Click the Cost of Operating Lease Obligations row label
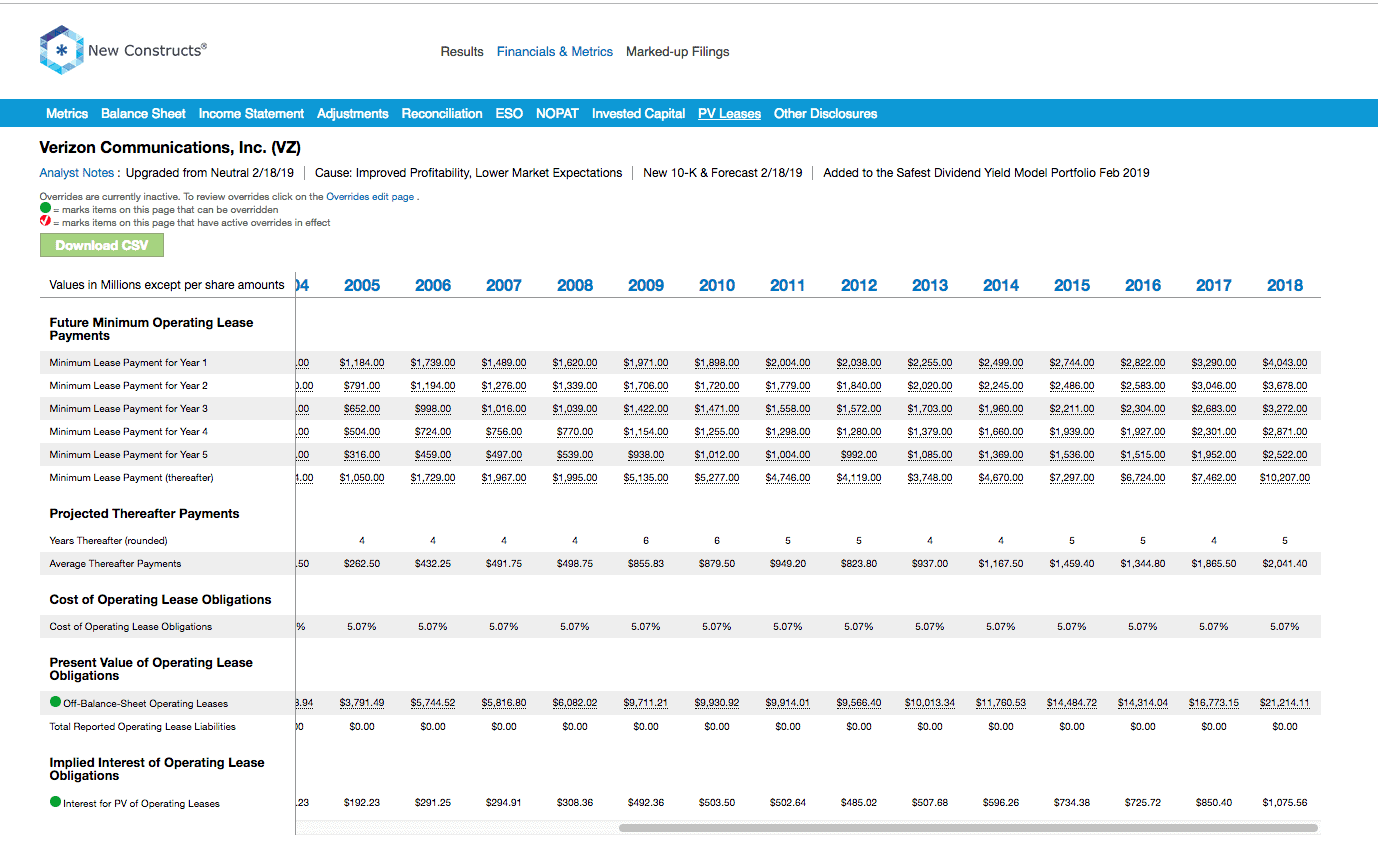Image resolution: width=1378 pixels, height=854 pixels. tap(131, 627)
